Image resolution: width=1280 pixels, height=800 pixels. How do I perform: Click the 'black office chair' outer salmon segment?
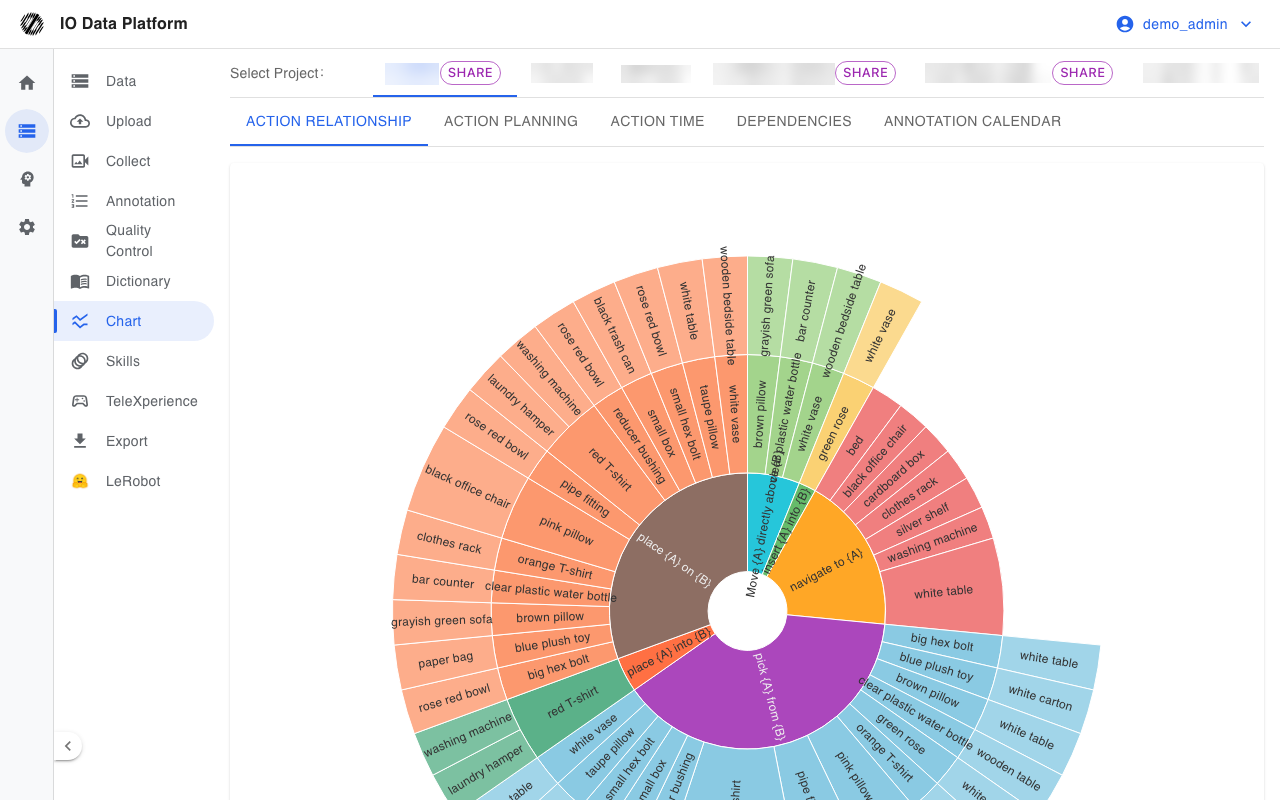click(467, 486)
